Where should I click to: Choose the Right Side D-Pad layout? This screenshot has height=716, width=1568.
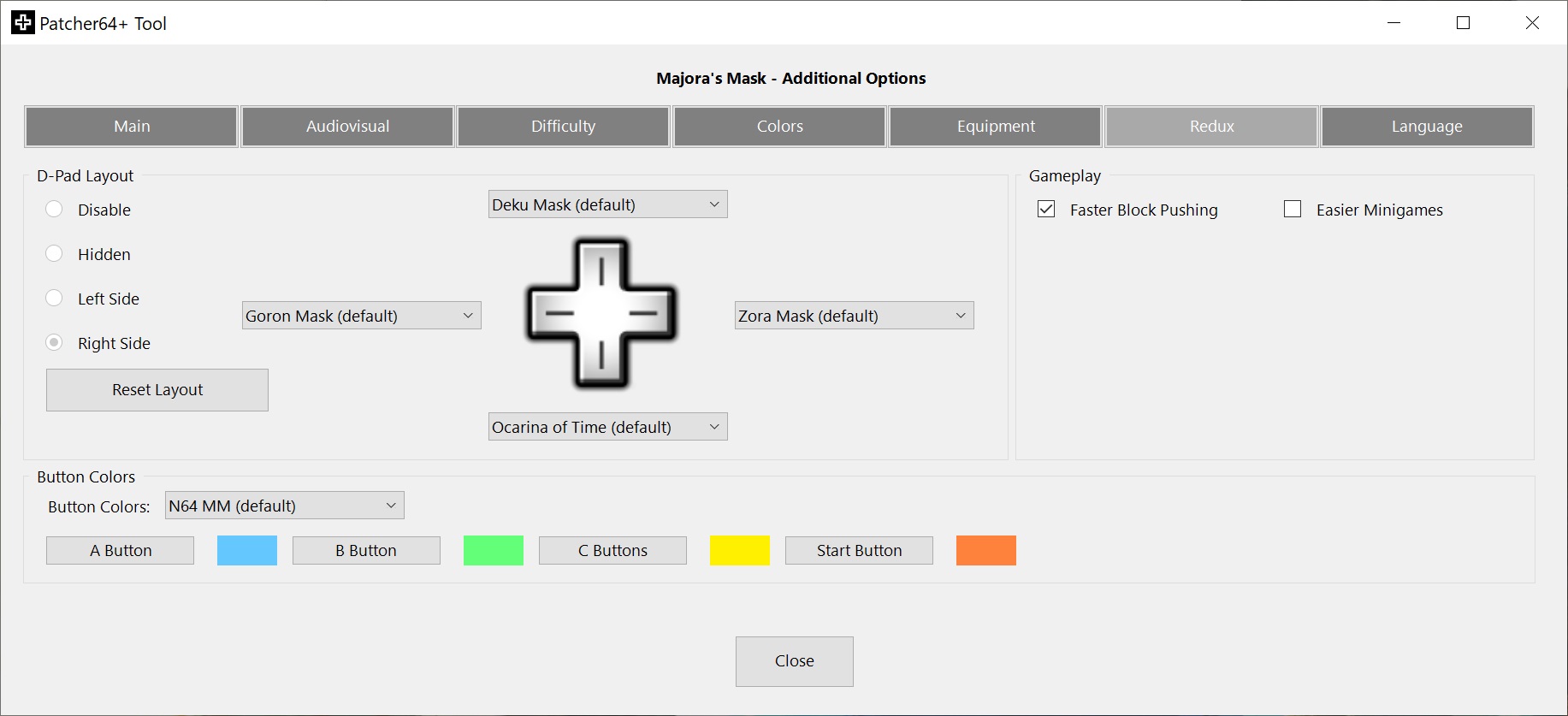[54, 343]
